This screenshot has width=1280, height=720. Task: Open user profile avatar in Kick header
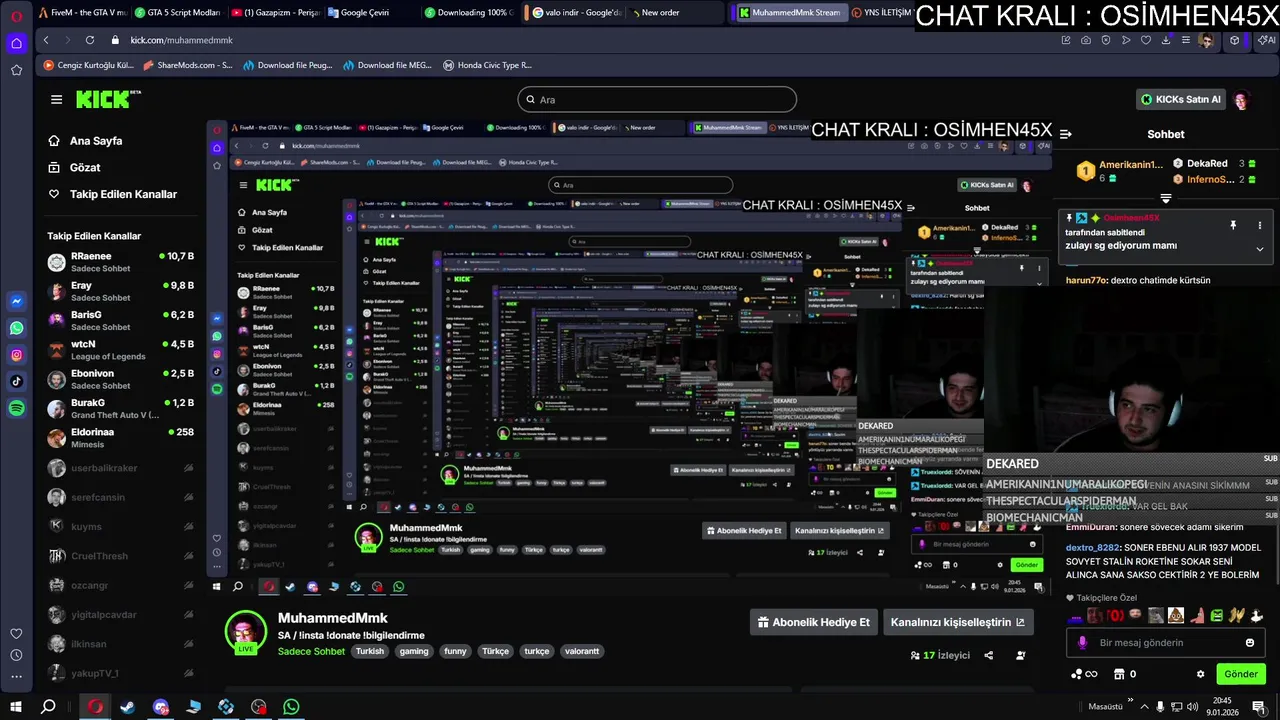coord(1242,100)
